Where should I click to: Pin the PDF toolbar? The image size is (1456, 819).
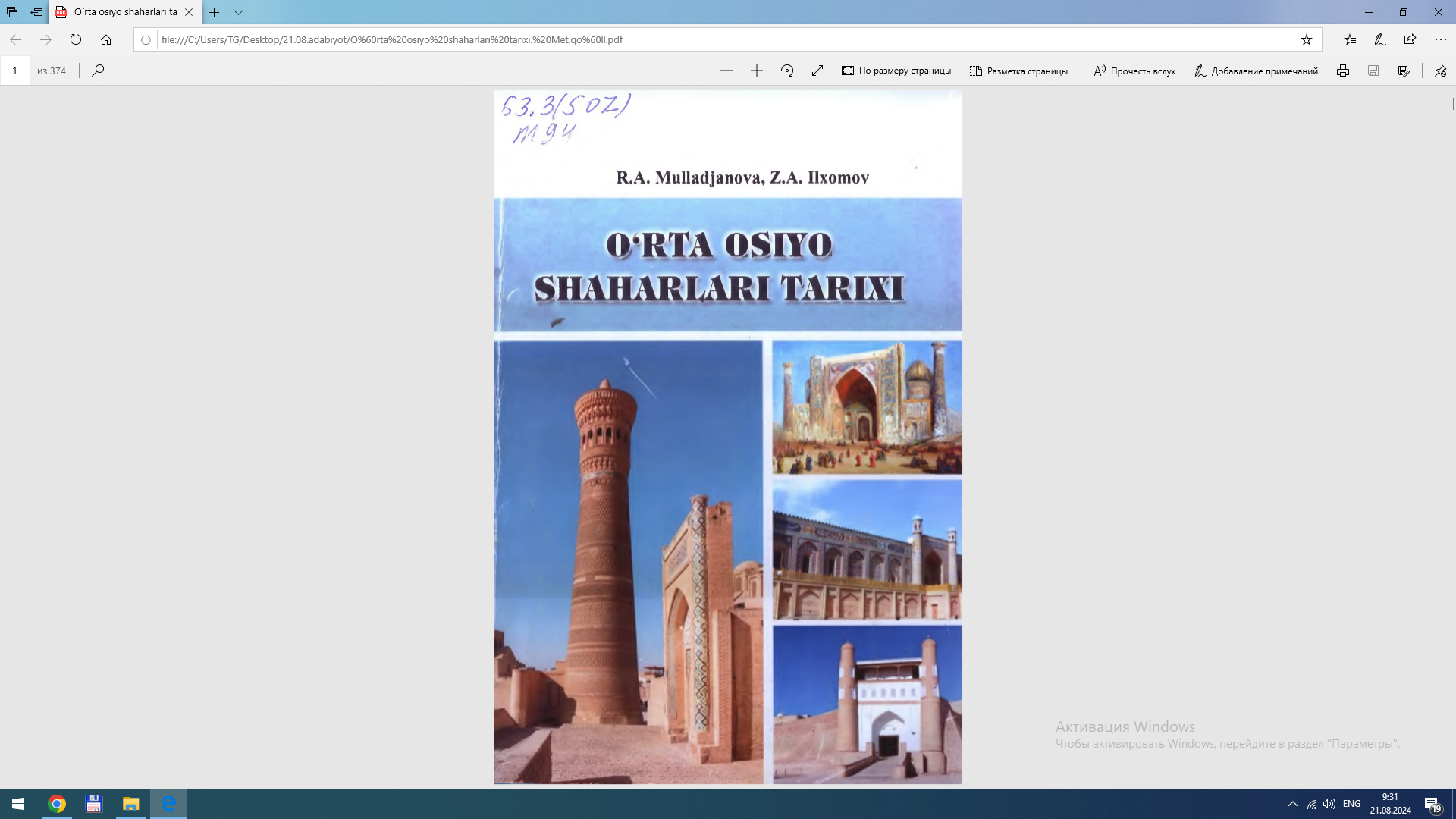click(x=1439, y=70)
